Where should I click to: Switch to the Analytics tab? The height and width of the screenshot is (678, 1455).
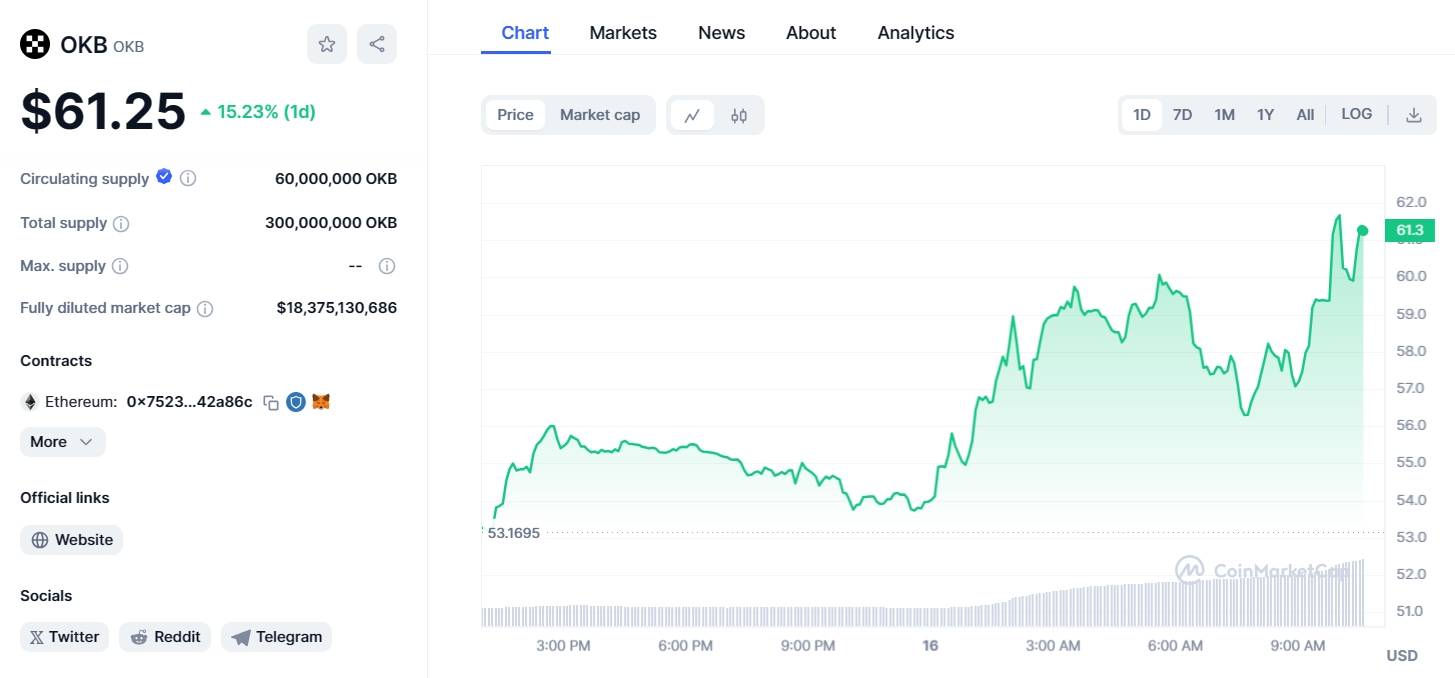[915, 33]
